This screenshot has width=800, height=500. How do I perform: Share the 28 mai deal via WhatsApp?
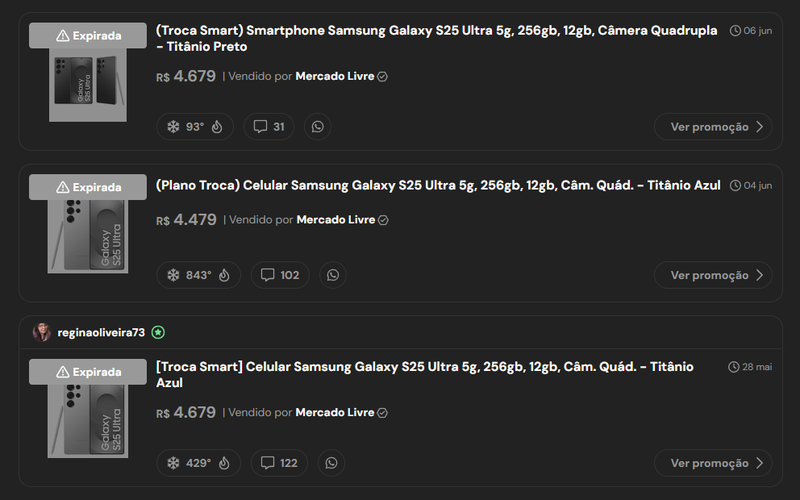pos(331,463)
